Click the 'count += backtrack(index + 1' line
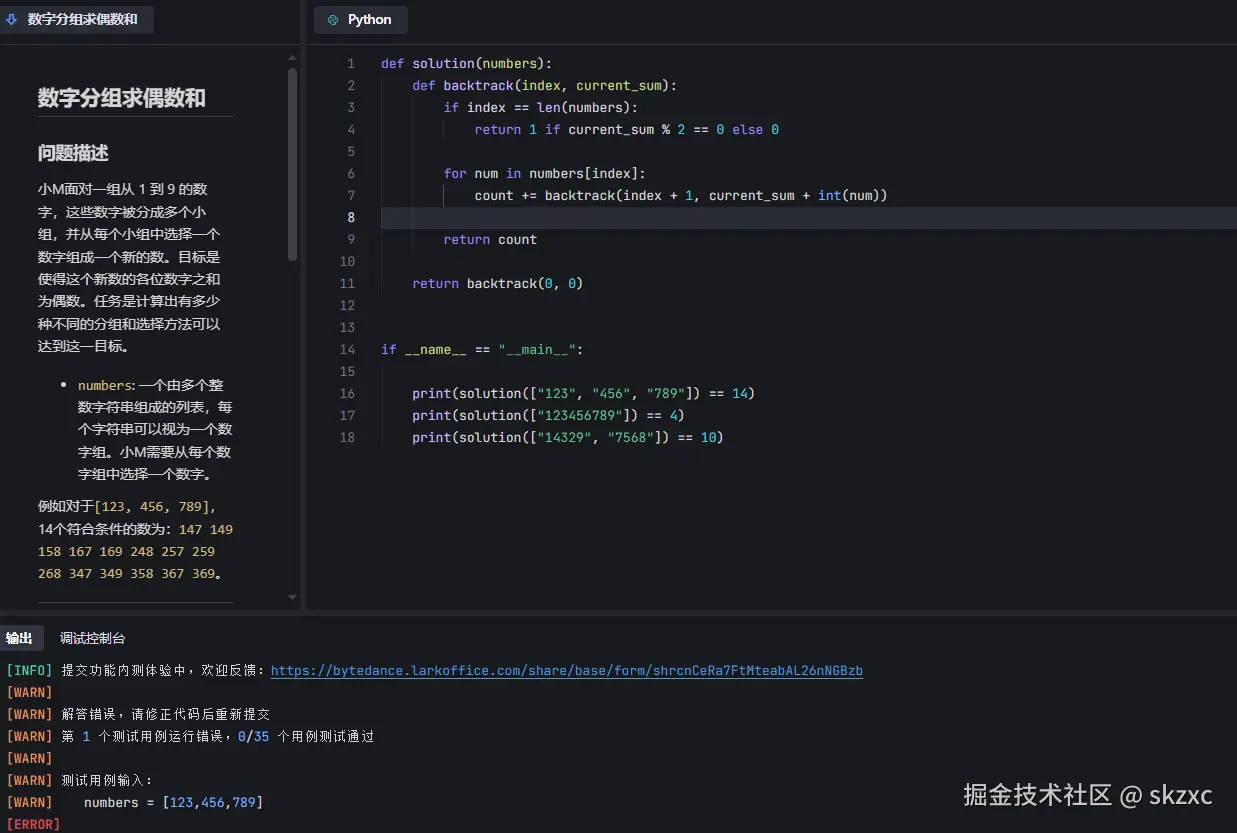This screenshot has width=1237, height=833. click(681, 195)
